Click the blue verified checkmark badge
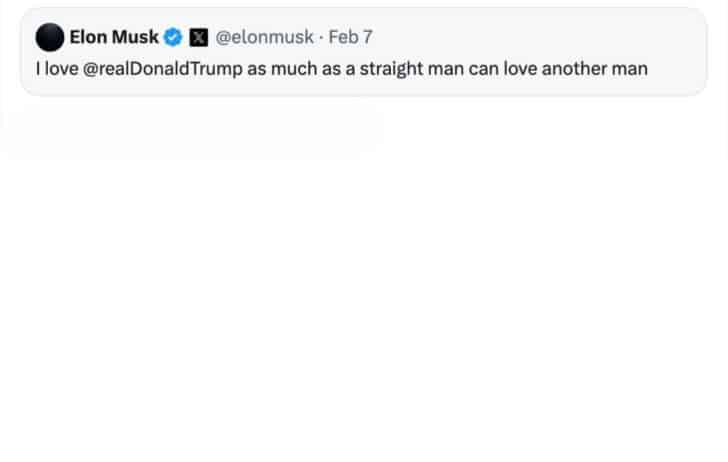 [x=173, y=37]
